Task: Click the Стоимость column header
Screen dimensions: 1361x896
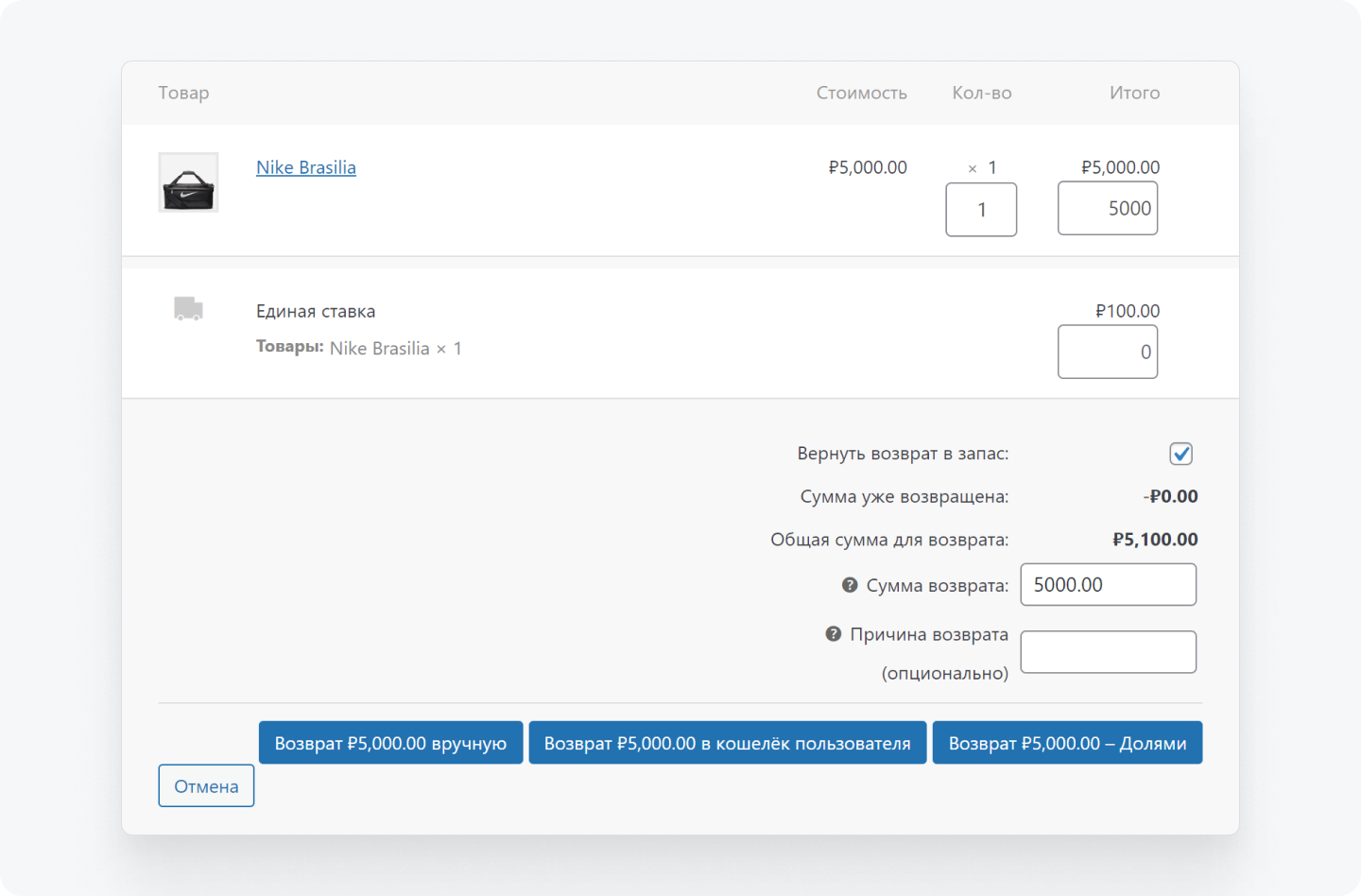Action: (862, 93)
